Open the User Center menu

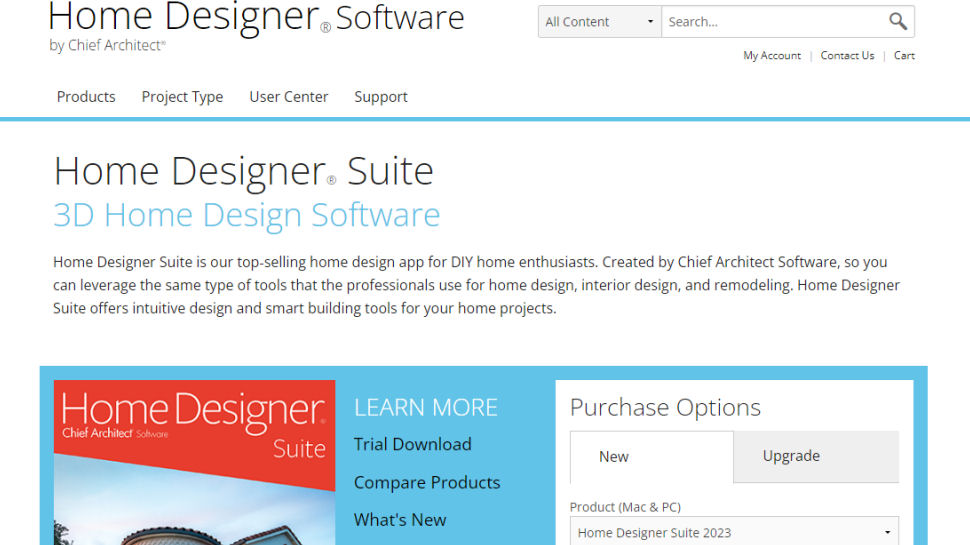pyautogui.click(x=288, y=97)
